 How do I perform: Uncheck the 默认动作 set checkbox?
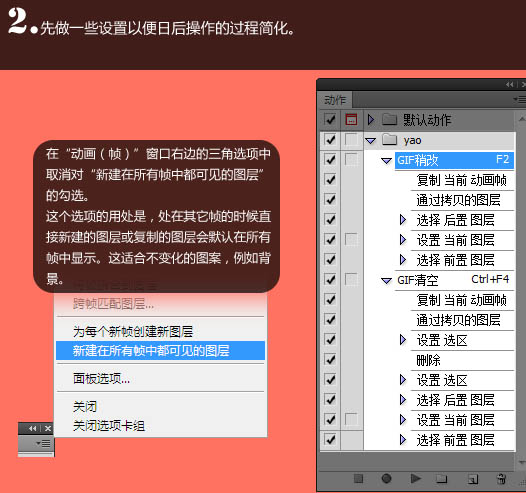click(x=330, y=119)
